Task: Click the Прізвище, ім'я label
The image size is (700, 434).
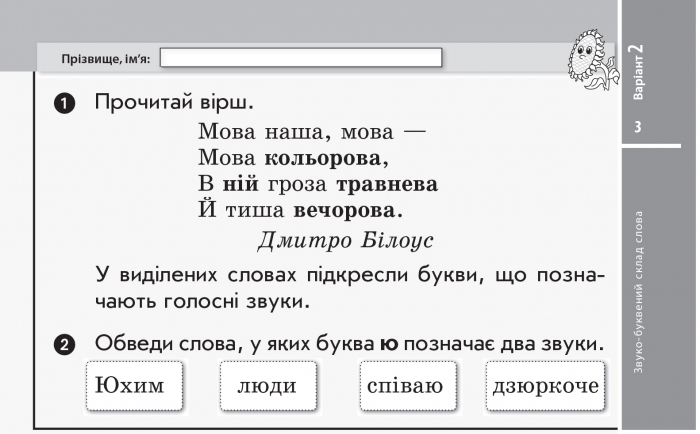Action: [106, 59]
